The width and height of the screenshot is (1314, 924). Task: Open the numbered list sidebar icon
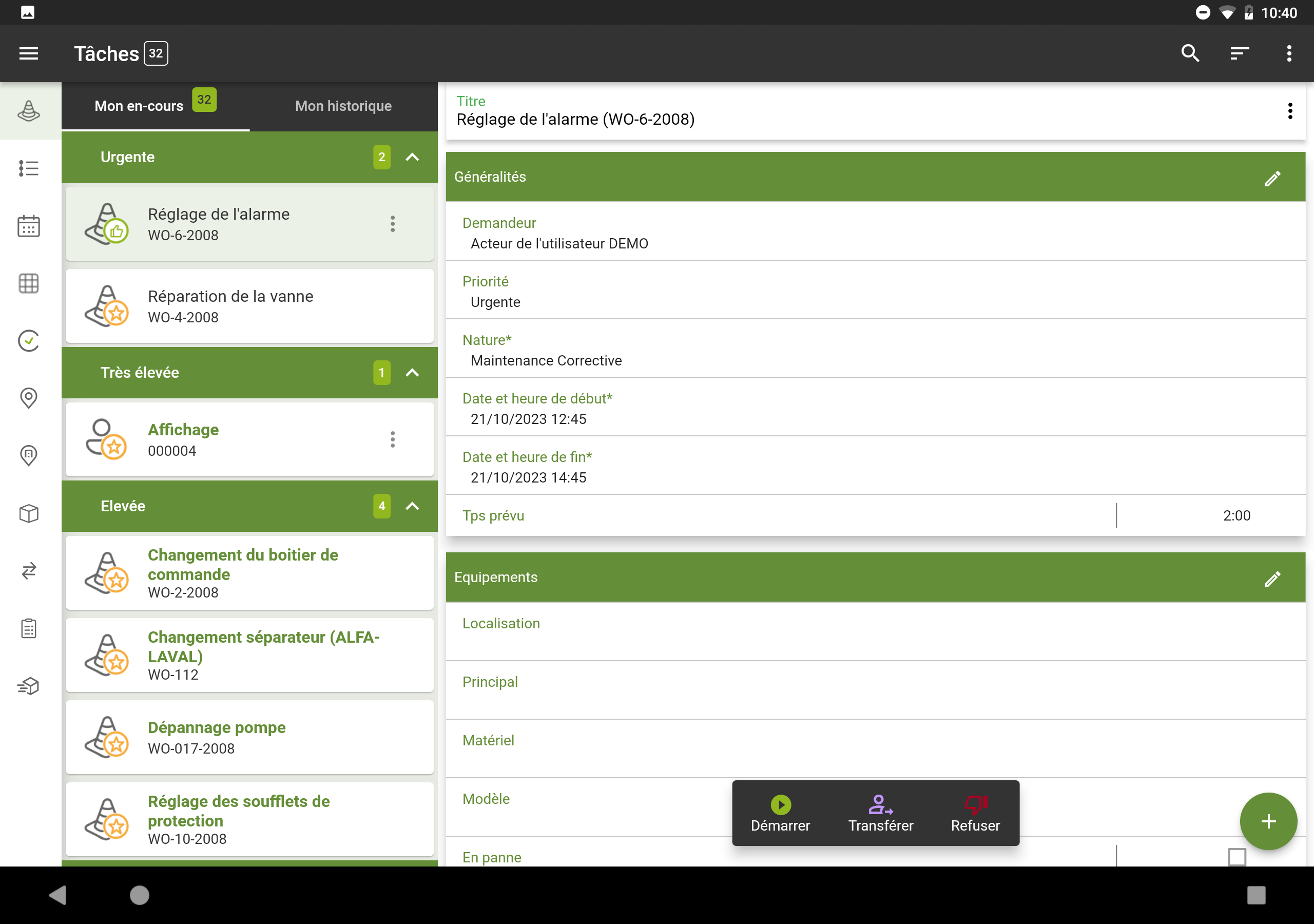(29, 168)
